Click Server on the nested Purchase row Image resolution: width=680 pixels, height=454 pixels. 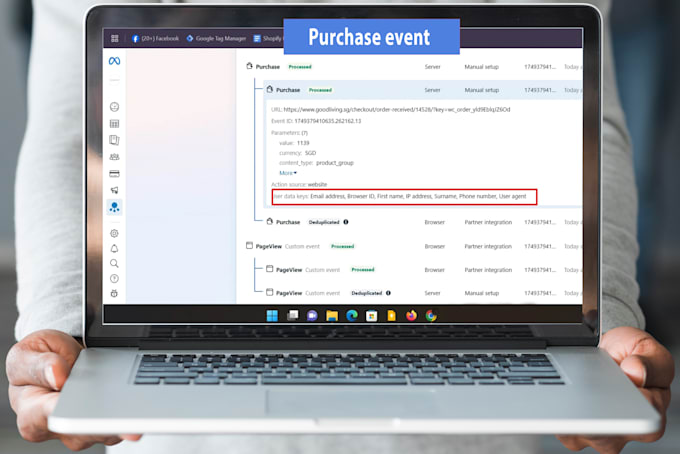point(432,90)
